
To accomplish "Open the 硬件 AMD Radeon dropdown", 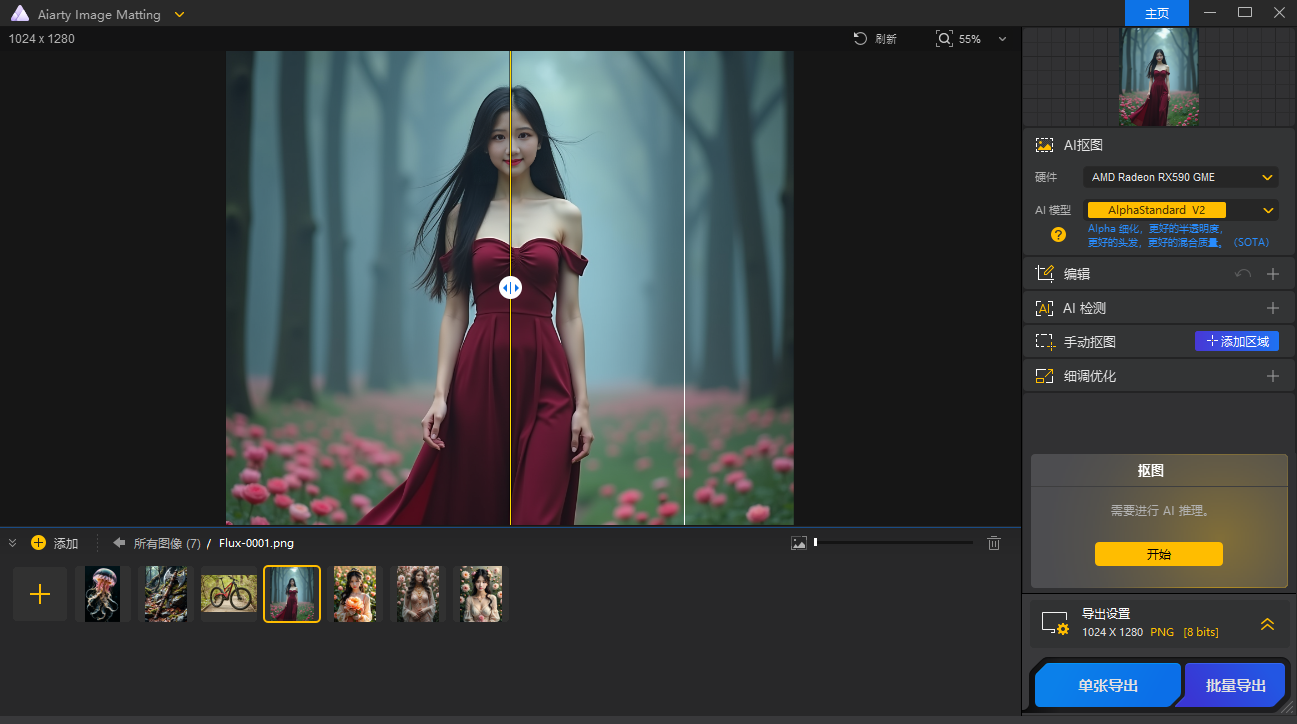I will [x=1180, y=178].
